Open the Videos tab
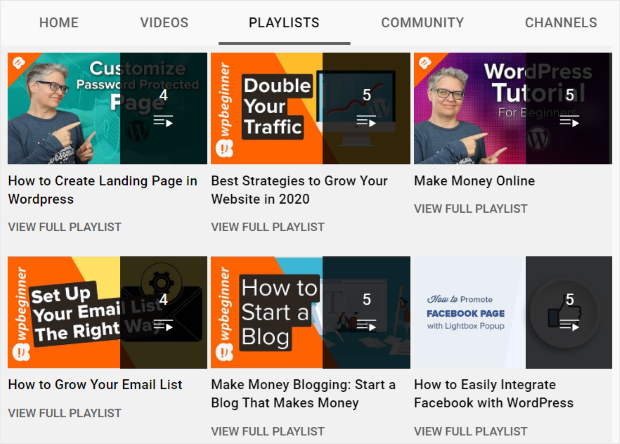This screenshot has width=620, height=444. (164, 23)
